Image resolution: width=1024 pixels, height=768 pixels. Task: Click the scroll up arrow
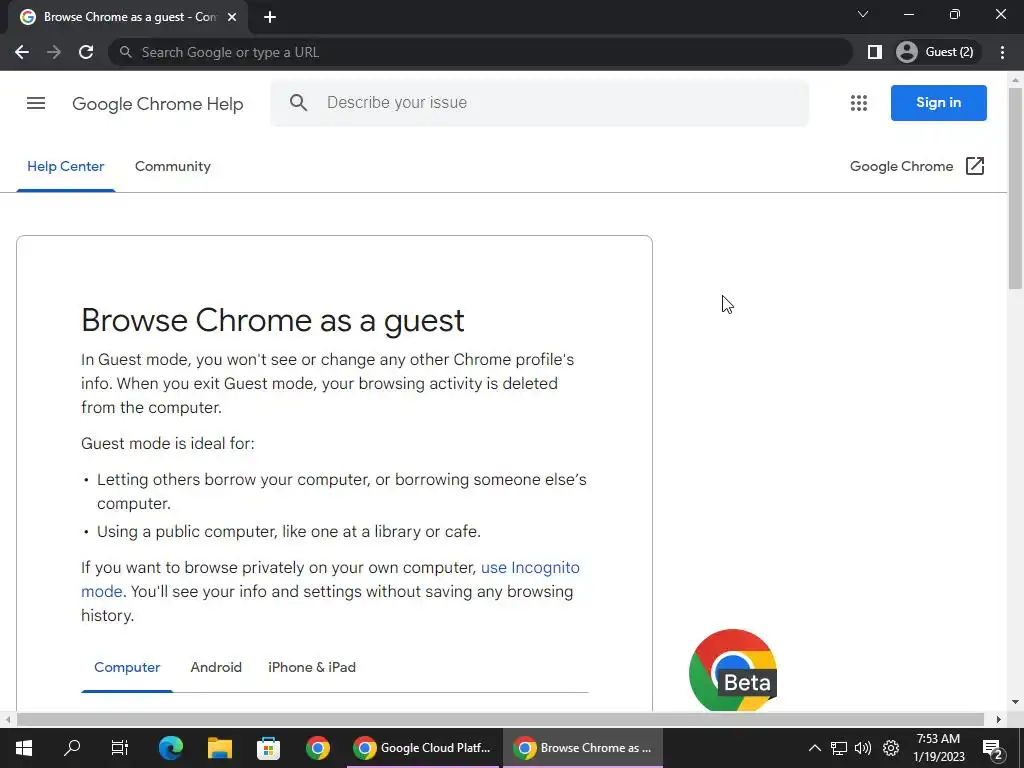[x=1015, y=80]
